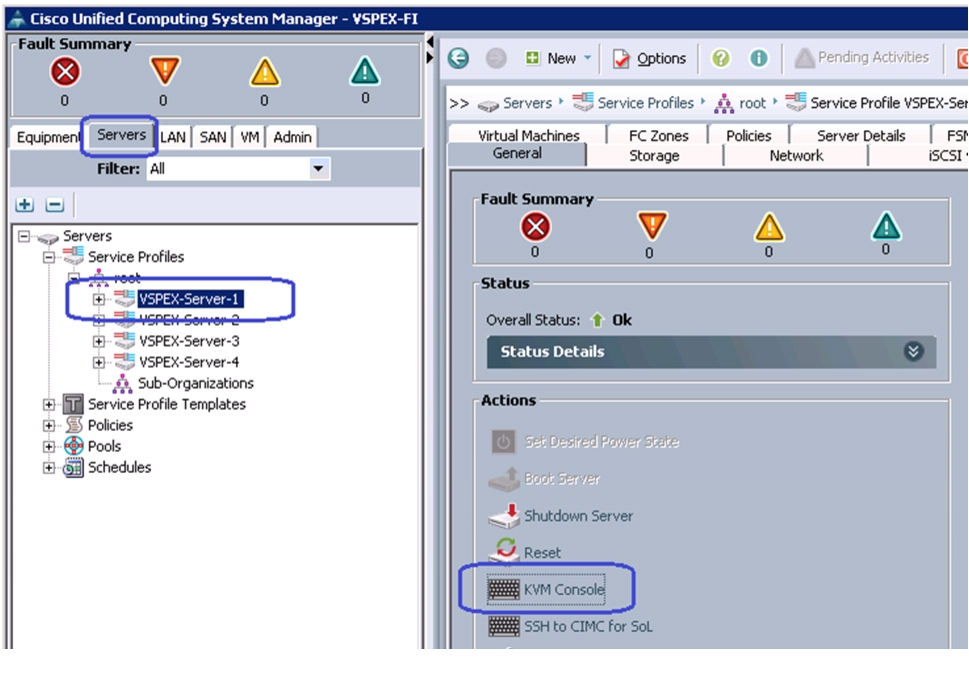This screenshot has height=673, width=969.
Task: Click the Reset server action icon
Action: (x=506, y=550)
